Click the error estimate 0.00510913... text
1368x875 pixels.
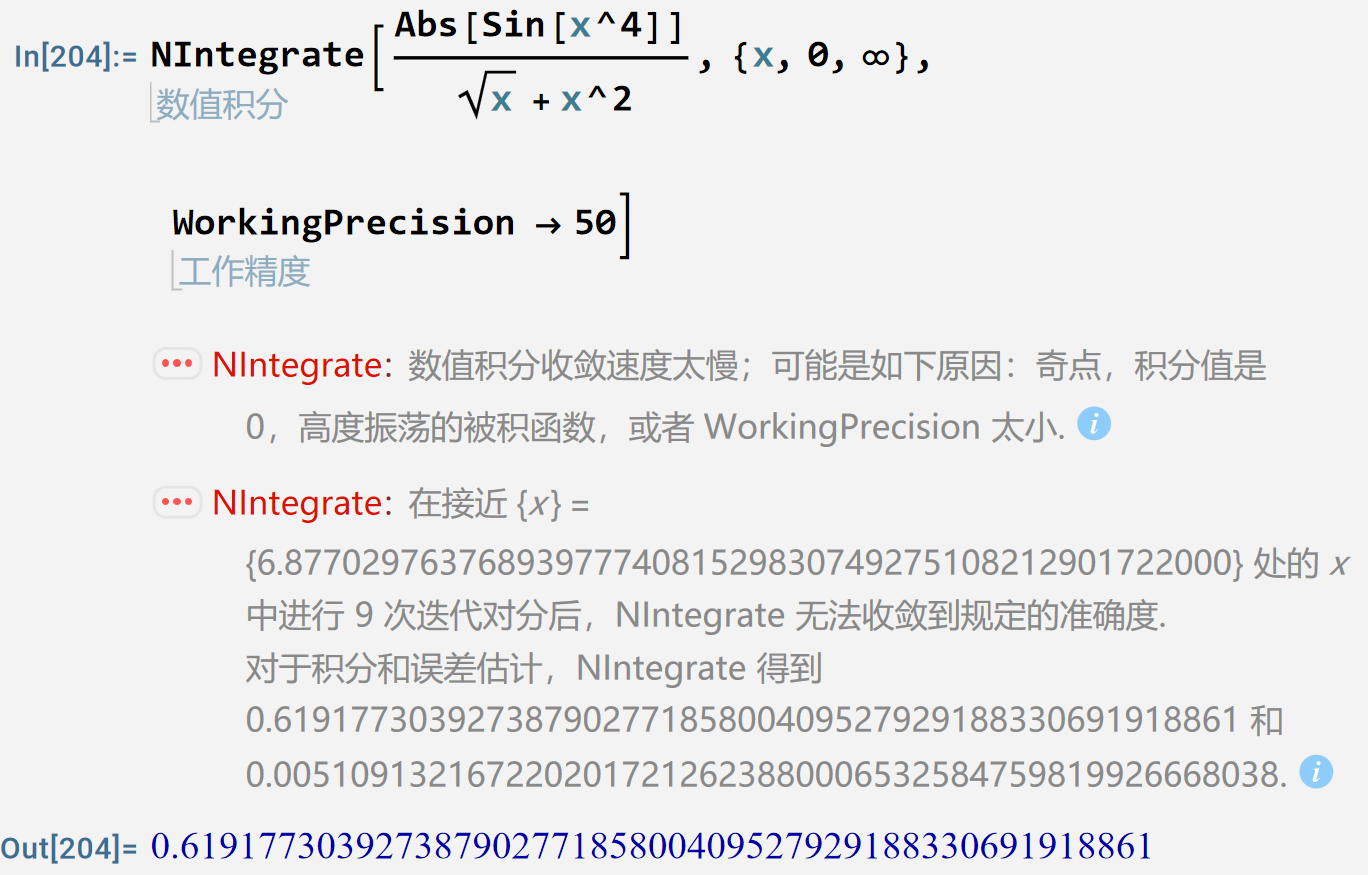[x=765, y=773]
